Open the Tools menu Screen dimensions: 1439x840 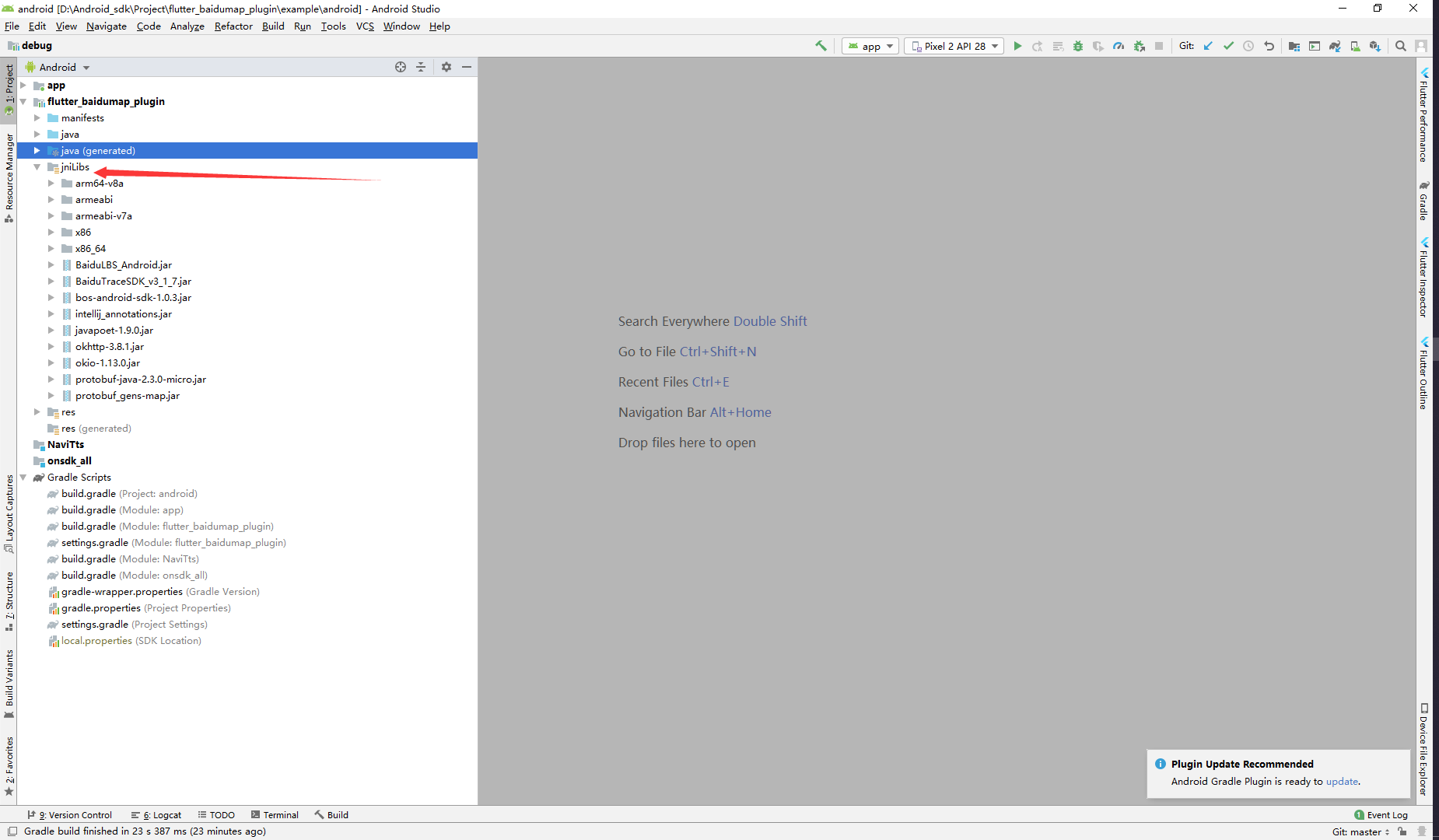(x=334, y=26)
